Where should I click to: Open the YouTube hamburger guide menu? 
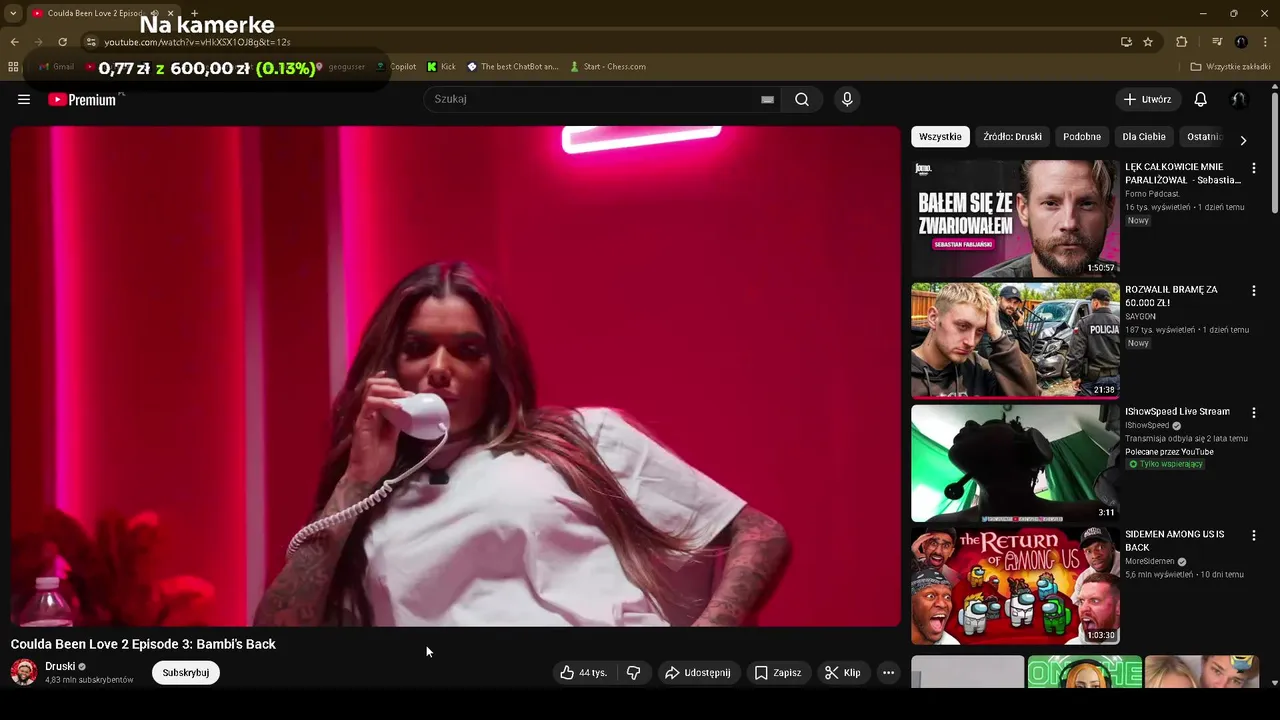24,99
